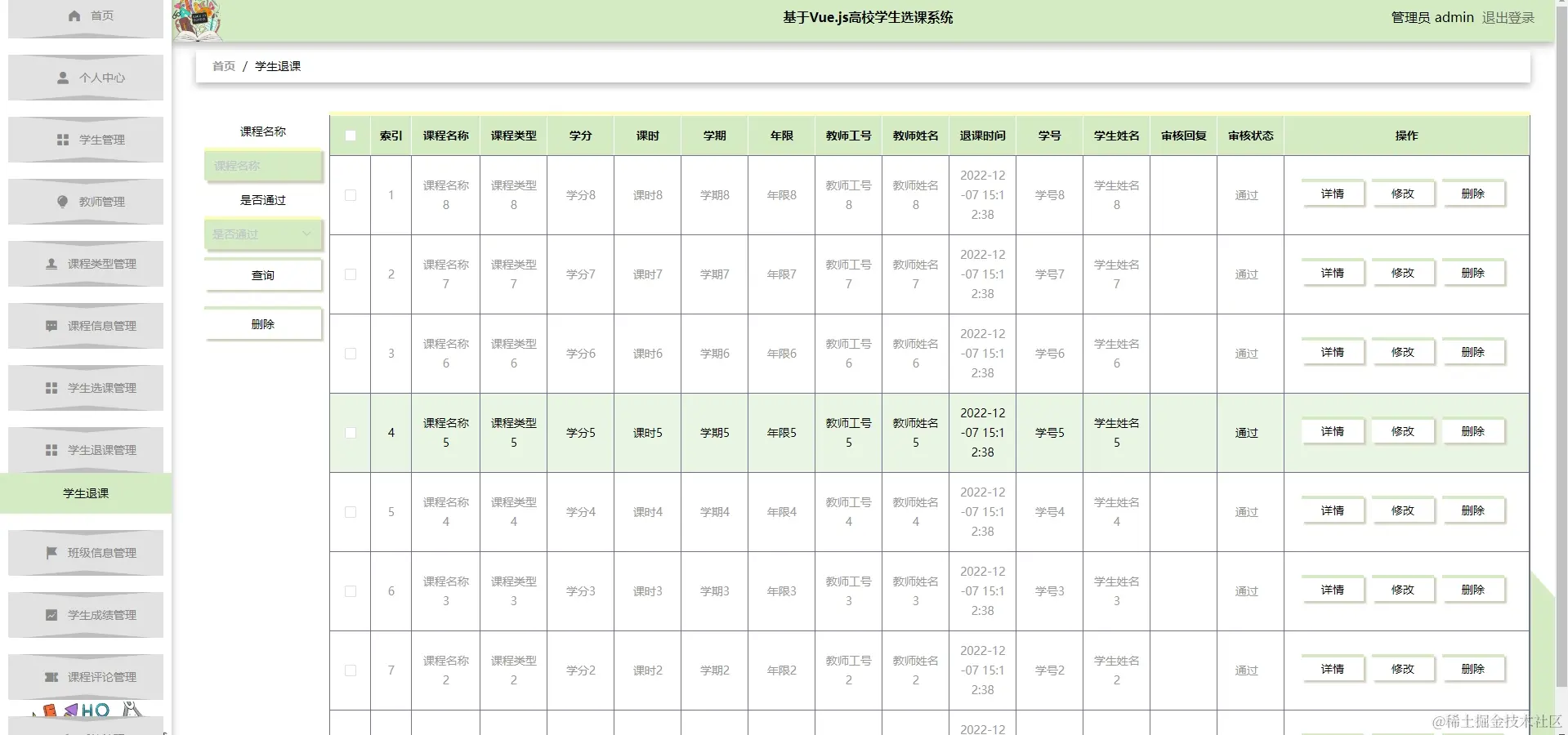This screenshot has height=735, width=1568.
Task: Click the grid icon beside 学生管理
Action: click(63, 140)
